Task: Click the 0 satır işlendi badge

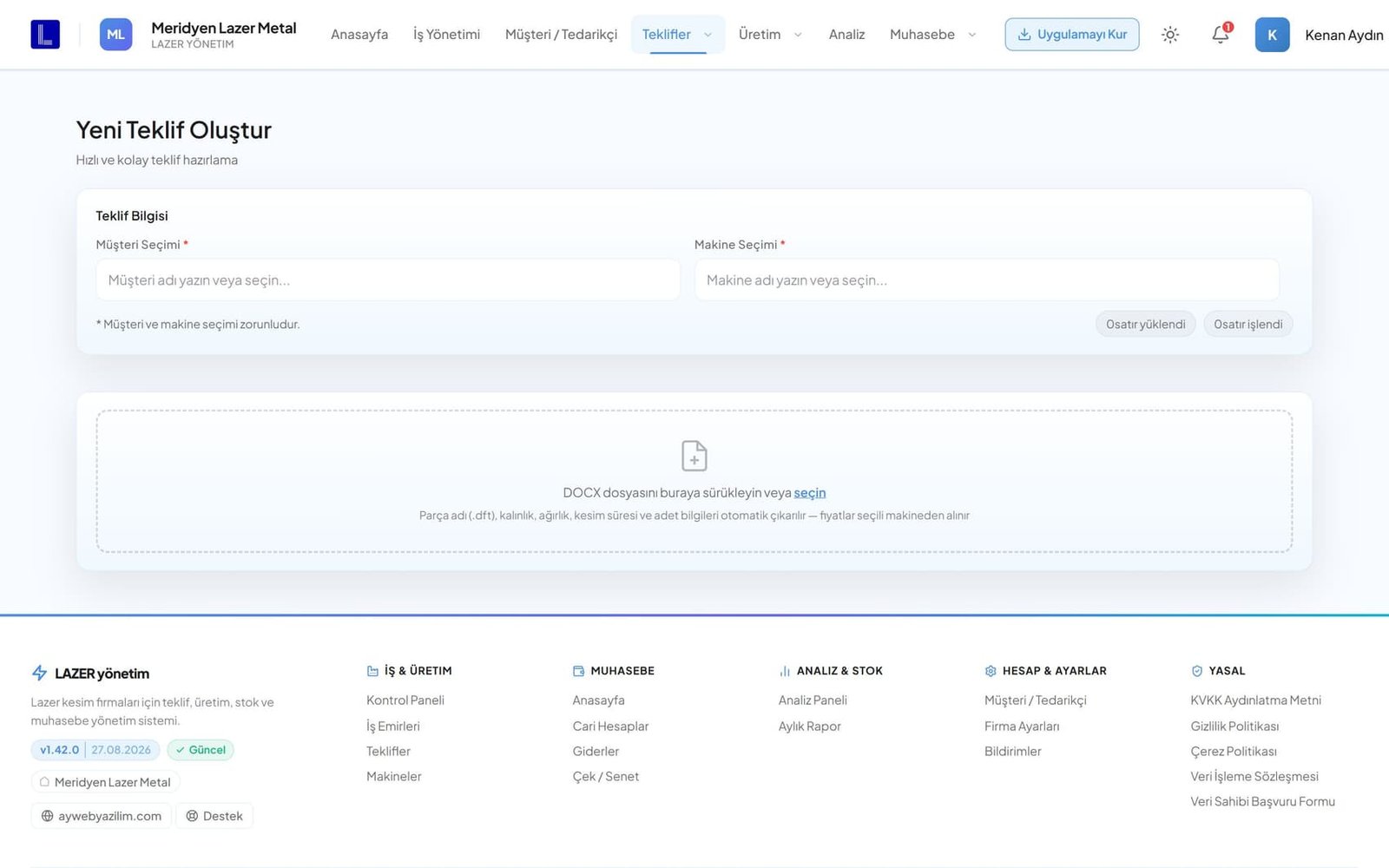Action: [x=1247, y=324]
